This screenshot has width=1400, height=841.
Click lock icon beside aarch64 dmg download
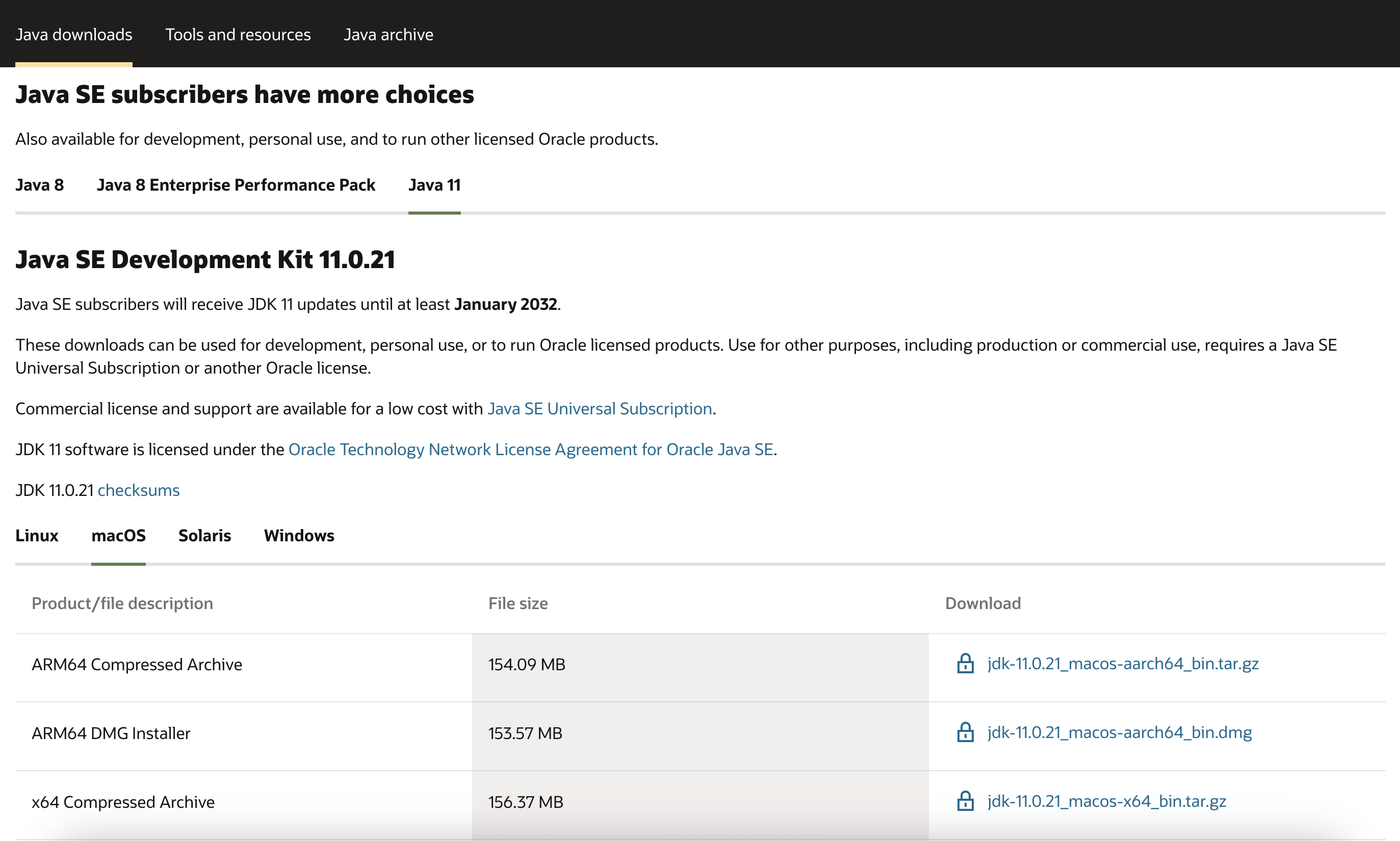pos(965,732)
